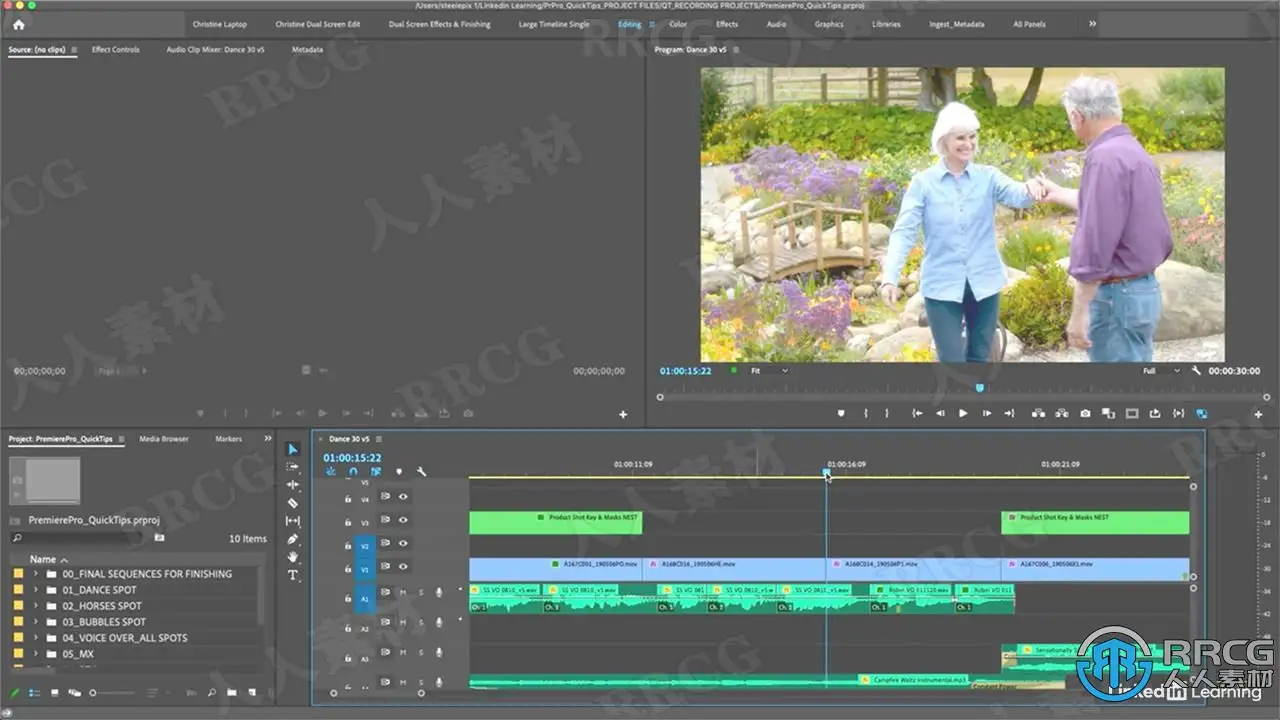Select the Pen tool
Image resolution: width=1280 pixels, height=720 pixels.
pyautogui.click(x=292, y=539)
